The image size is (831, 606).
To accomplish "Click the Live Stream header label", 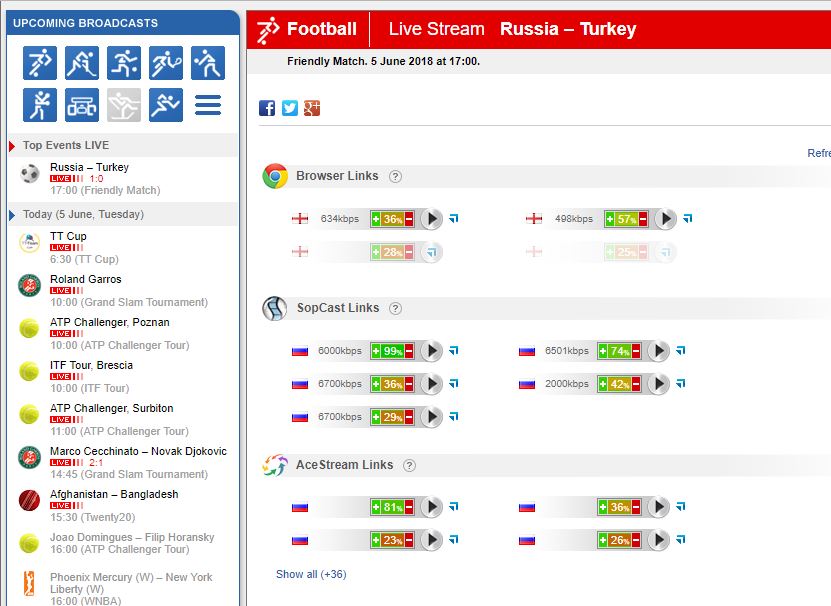I will [x=437, y=29].
